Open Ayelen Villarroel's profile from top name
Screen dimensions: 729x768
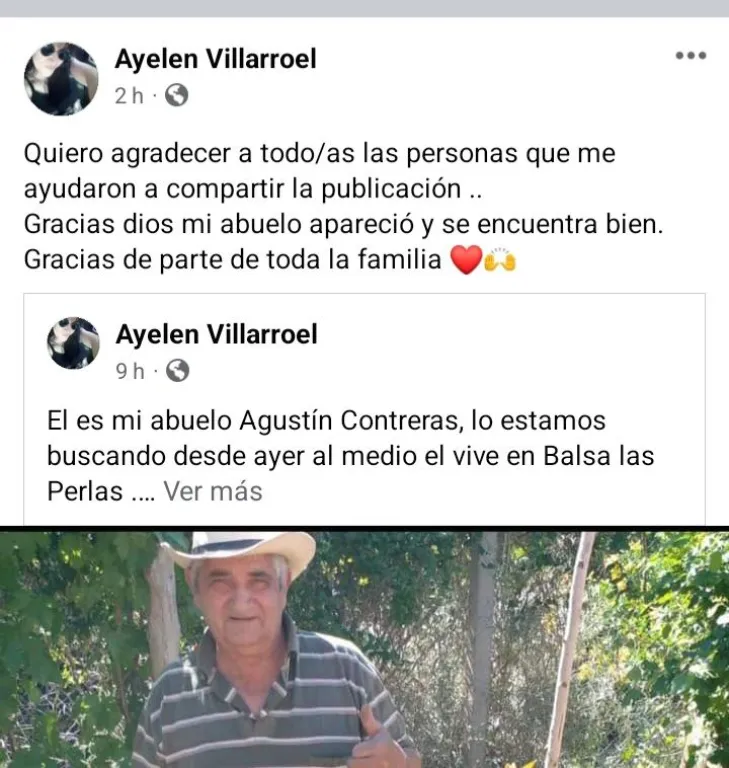point(216,59)
